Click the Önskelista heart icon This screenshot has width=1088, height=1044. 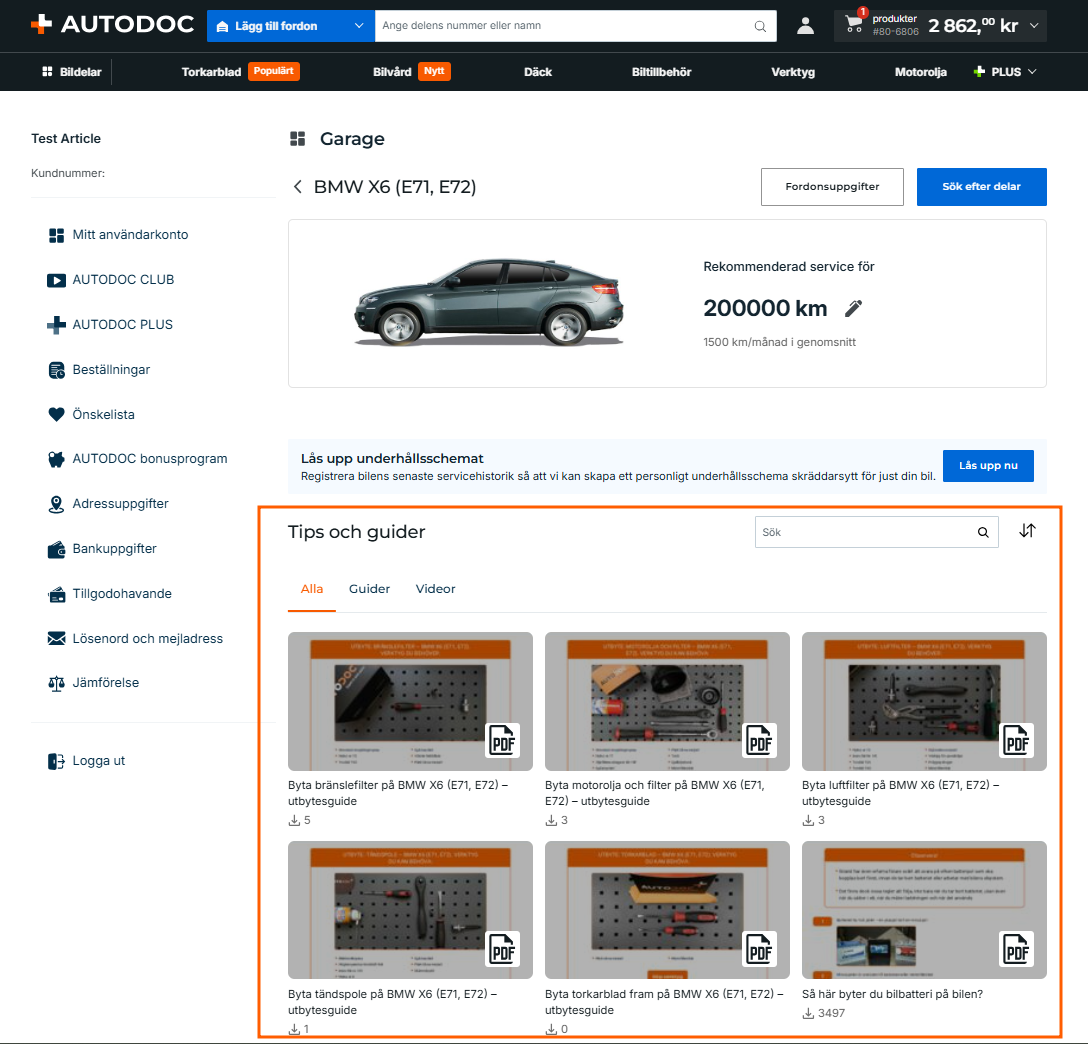56,414
